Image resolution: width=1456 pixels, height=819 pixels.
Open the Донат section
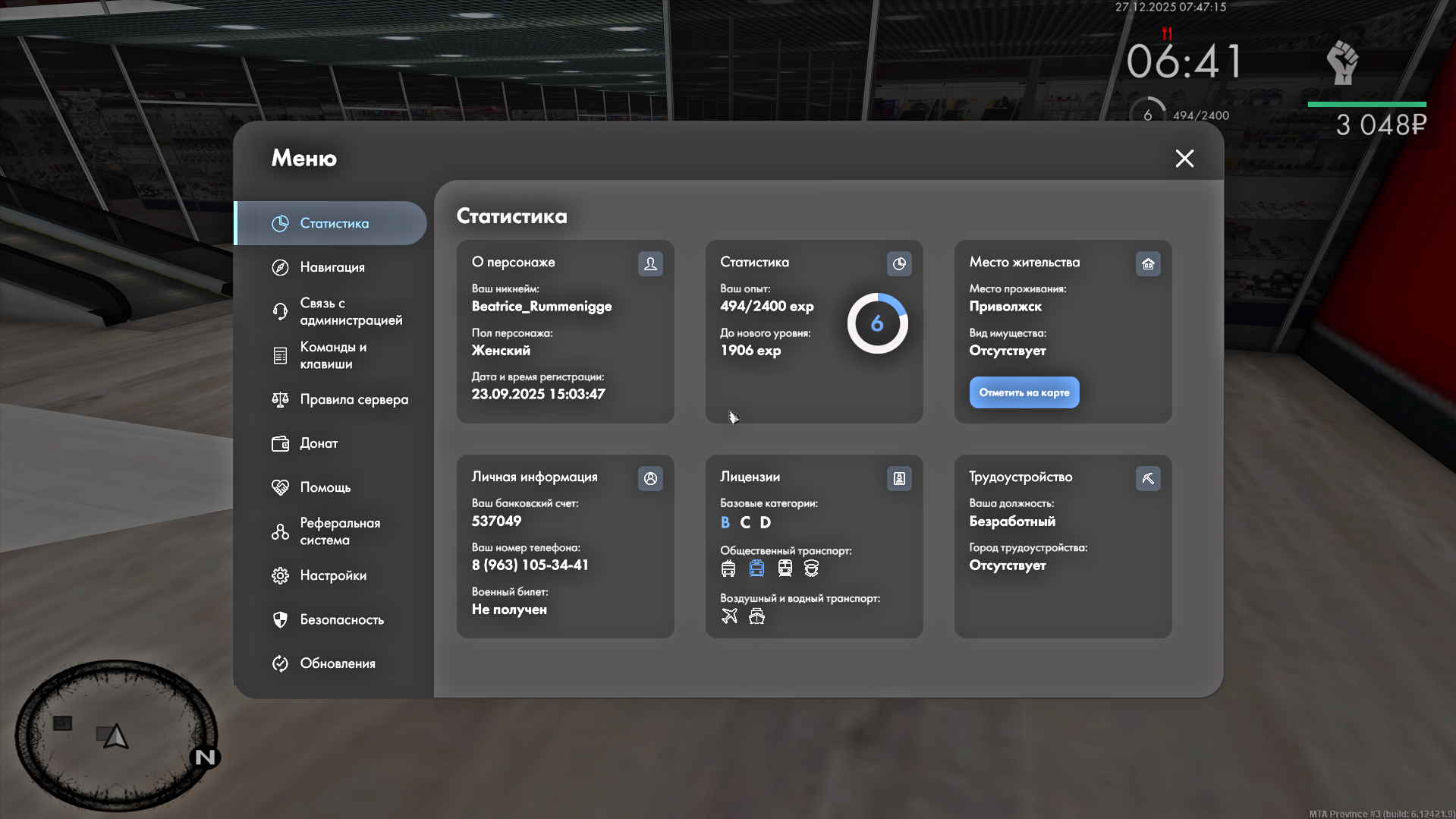318,443
